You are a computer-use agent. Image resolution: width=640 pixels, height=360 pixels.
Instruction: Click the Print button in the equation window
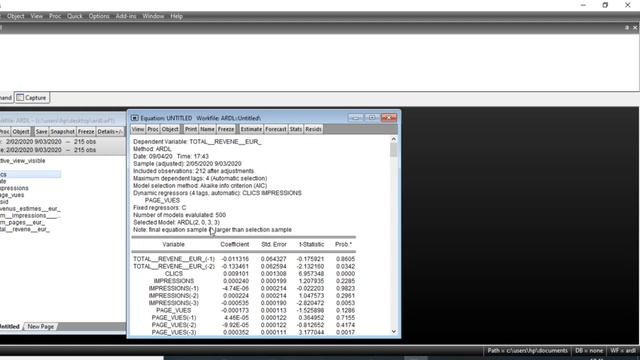pos(191,129)
